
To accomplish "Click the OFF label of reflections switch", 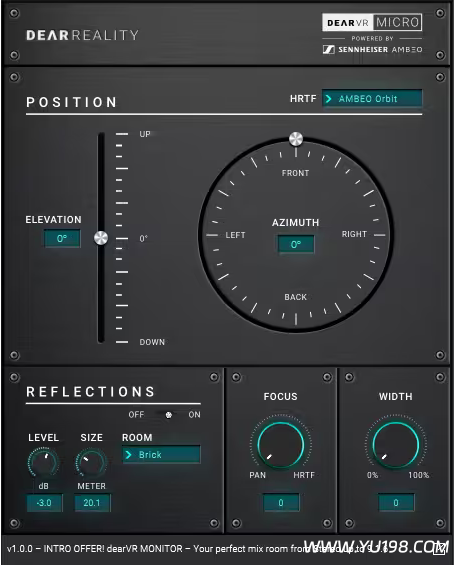I will pos(136,415).
